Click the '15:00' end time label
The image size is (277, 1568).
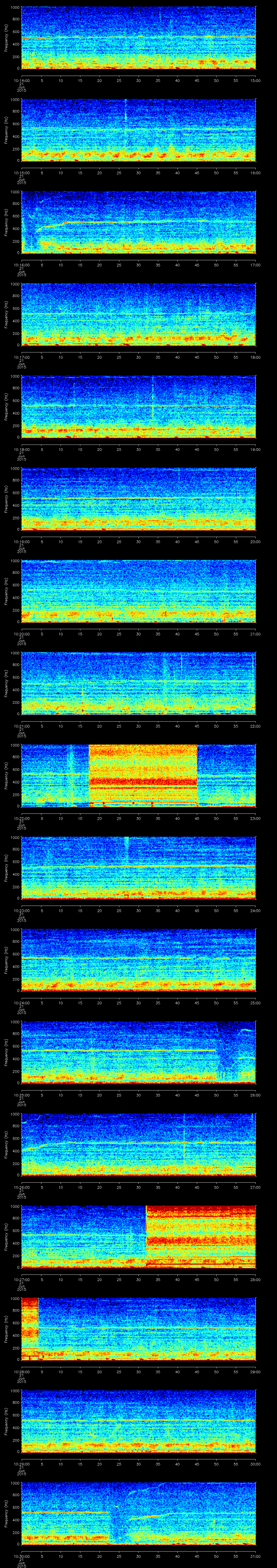click(x=255, y=80)
